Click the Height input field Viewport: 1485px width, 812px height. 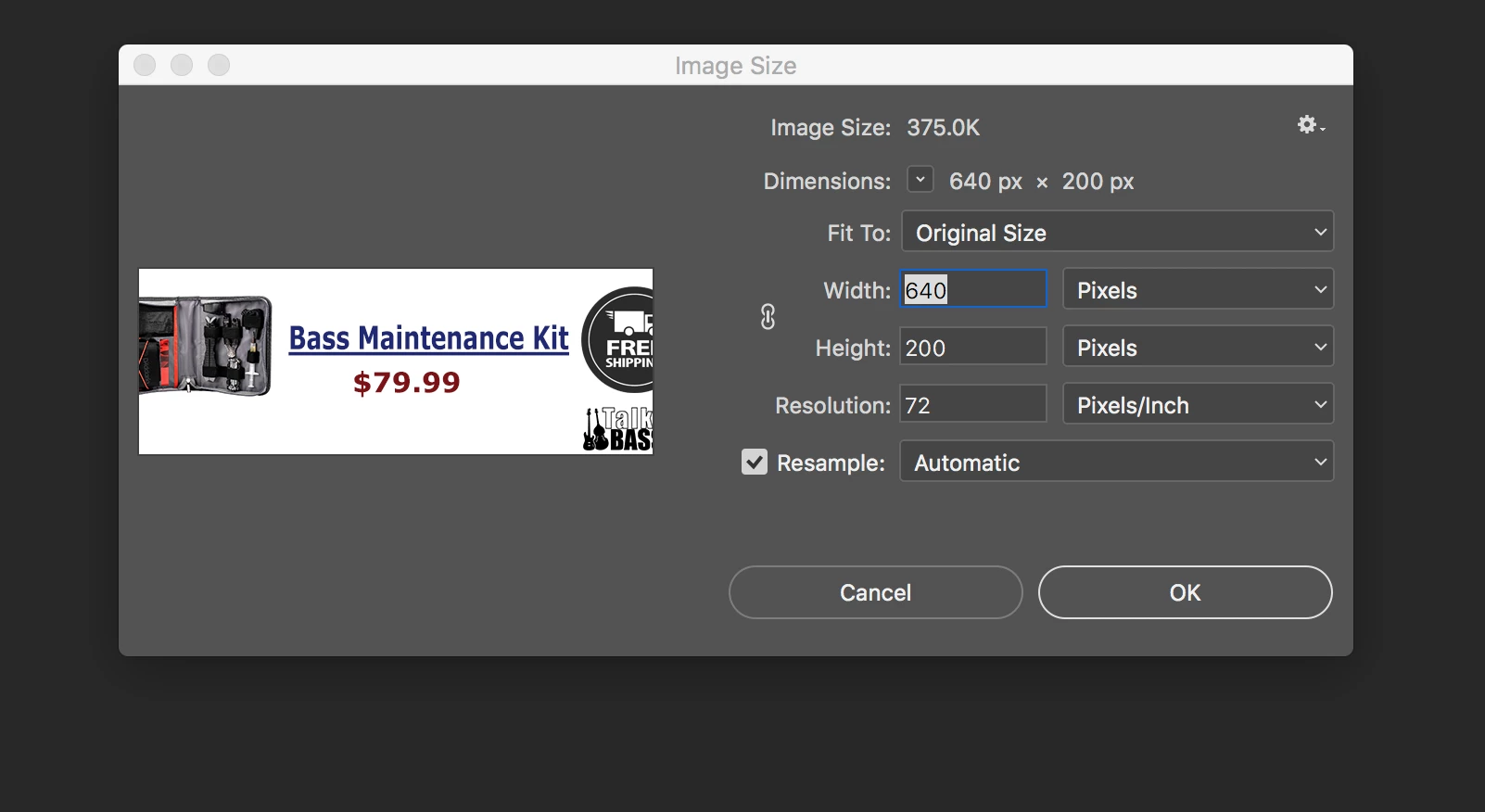(x=973, y=347)
